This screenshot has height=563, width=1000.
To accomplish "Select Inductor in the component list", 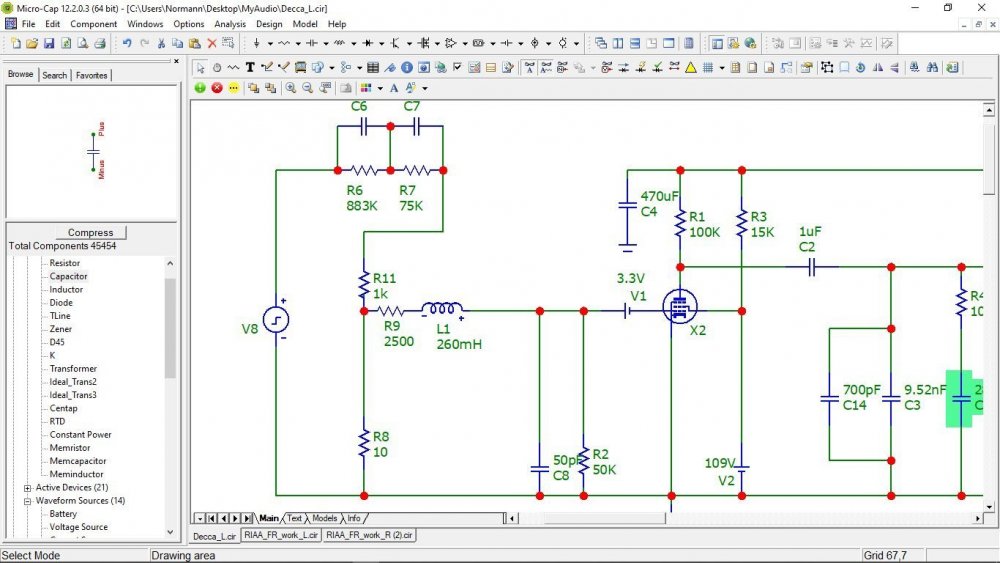I will [66, 289].
